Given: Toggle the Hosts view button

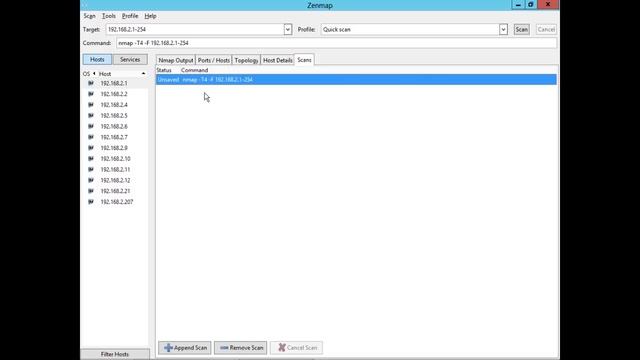Looking at the screenshot, I should pyautogui.click(x=97, y=60).
